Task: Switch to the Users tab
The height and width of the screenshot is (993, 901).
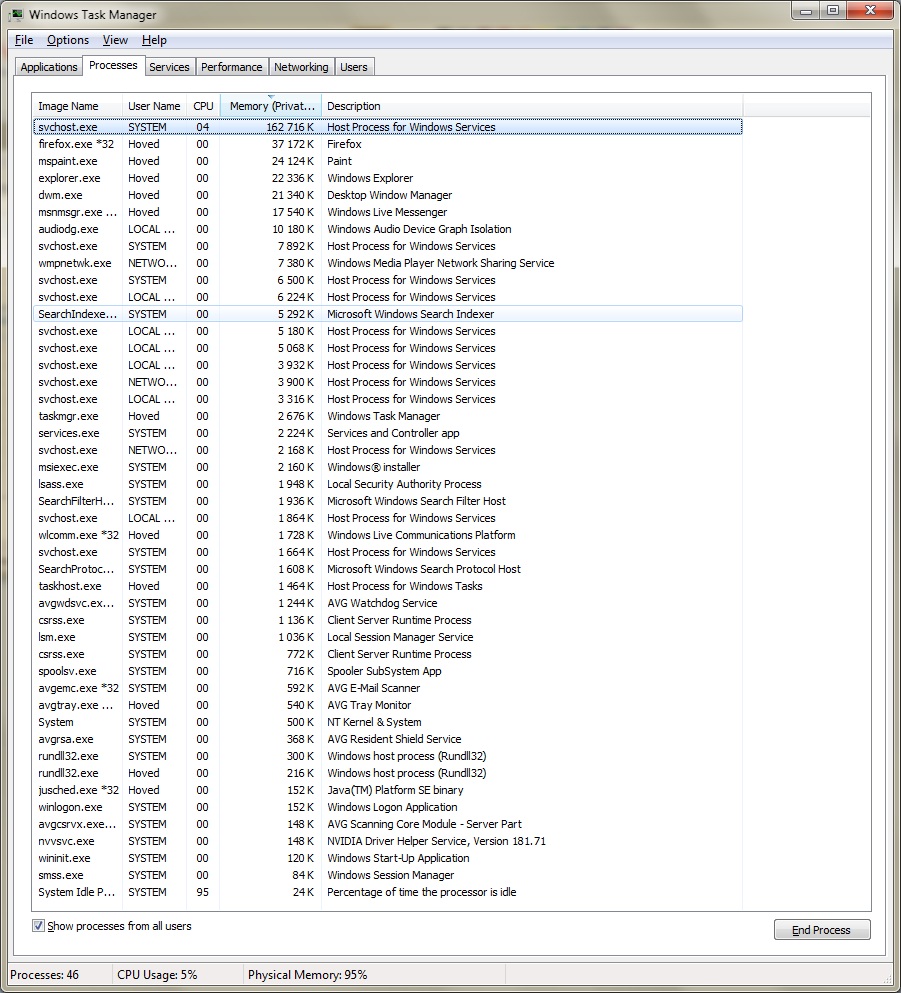Action: click(353, 67)
